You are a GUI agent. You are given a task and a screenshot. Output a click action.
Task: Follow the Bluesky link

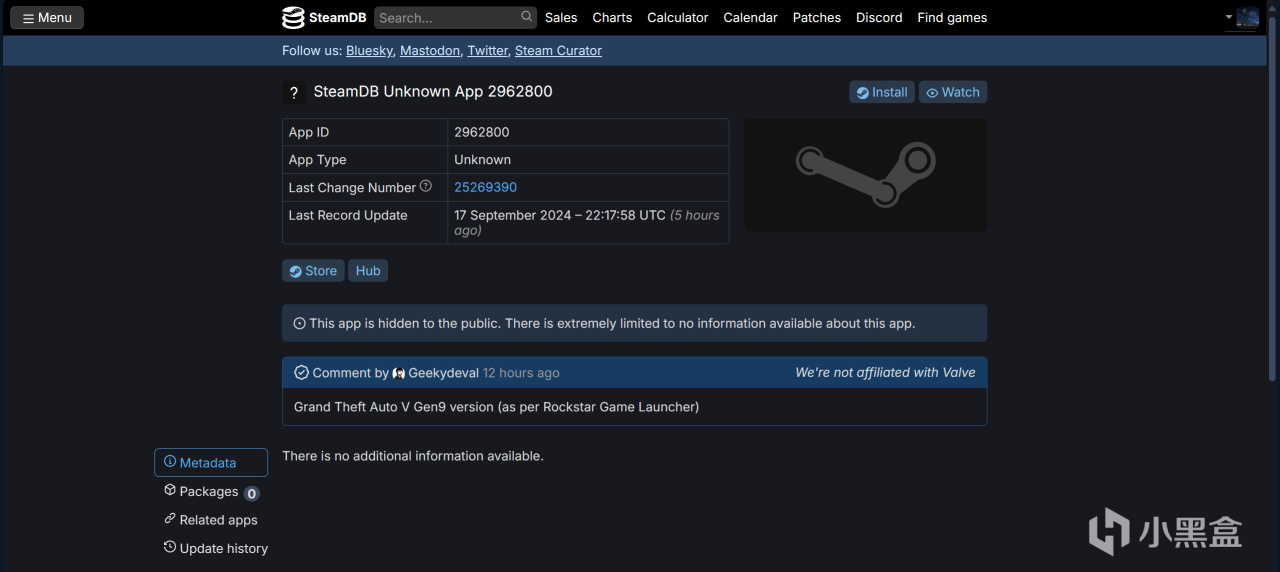click(370, 50)
